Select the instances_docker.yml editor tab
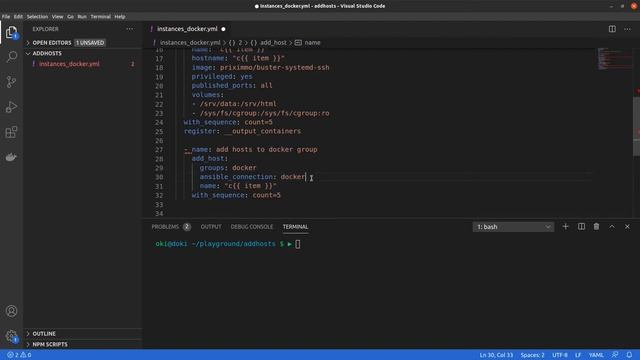 [187, 29]
